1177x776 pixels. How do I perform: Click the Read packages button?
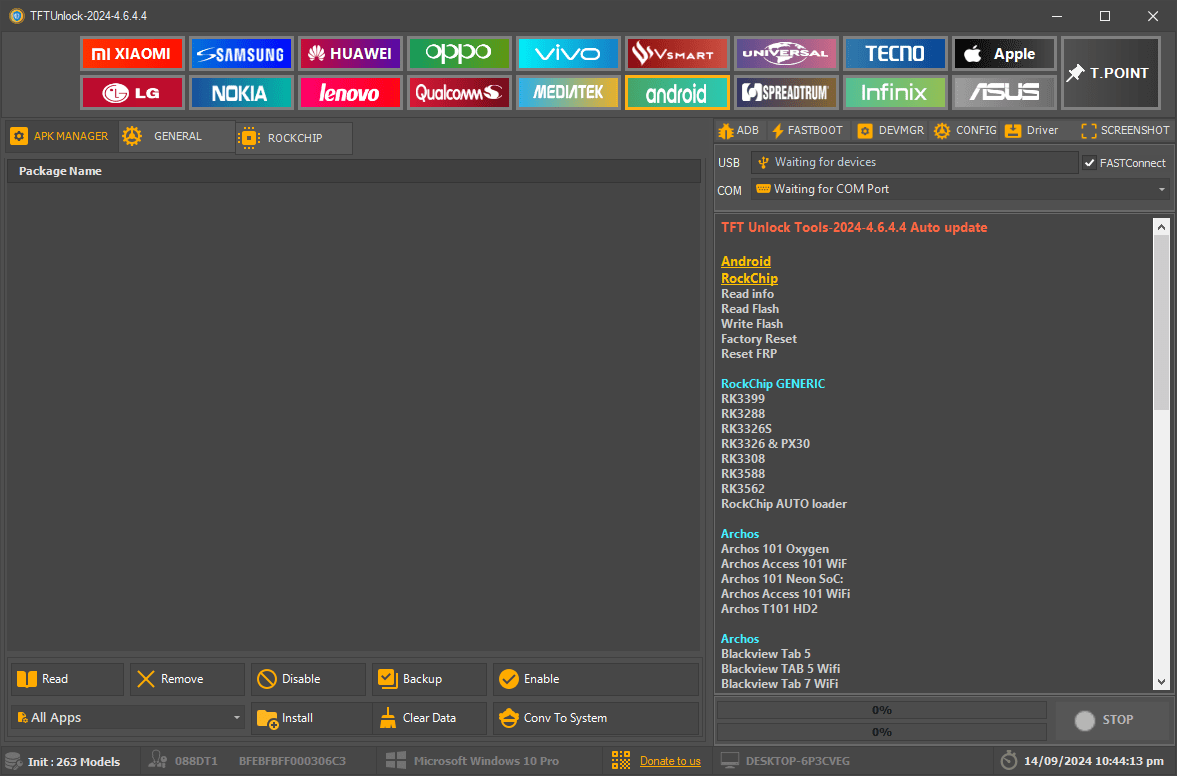click(x=67, y=679)
